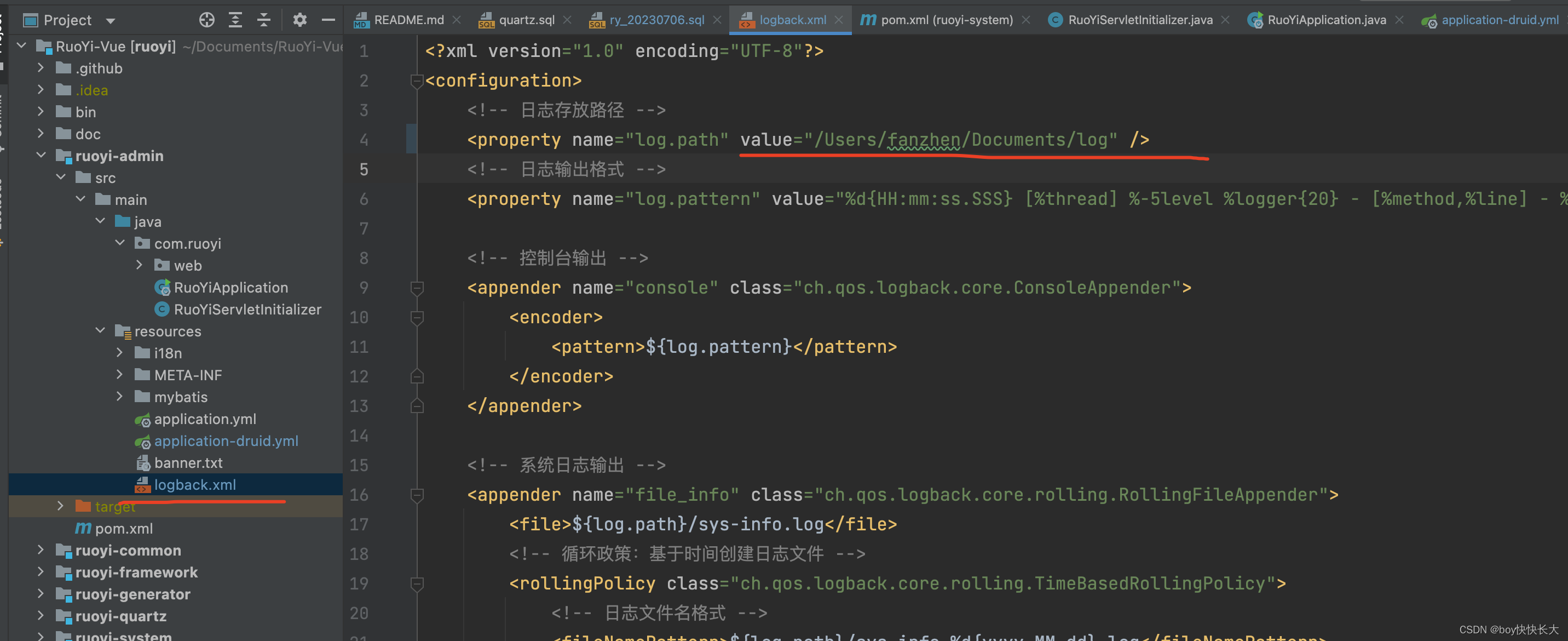Screen dimensions: 1568x641
Task: Click the fold end marker on line 12
Action: point(417,376)
